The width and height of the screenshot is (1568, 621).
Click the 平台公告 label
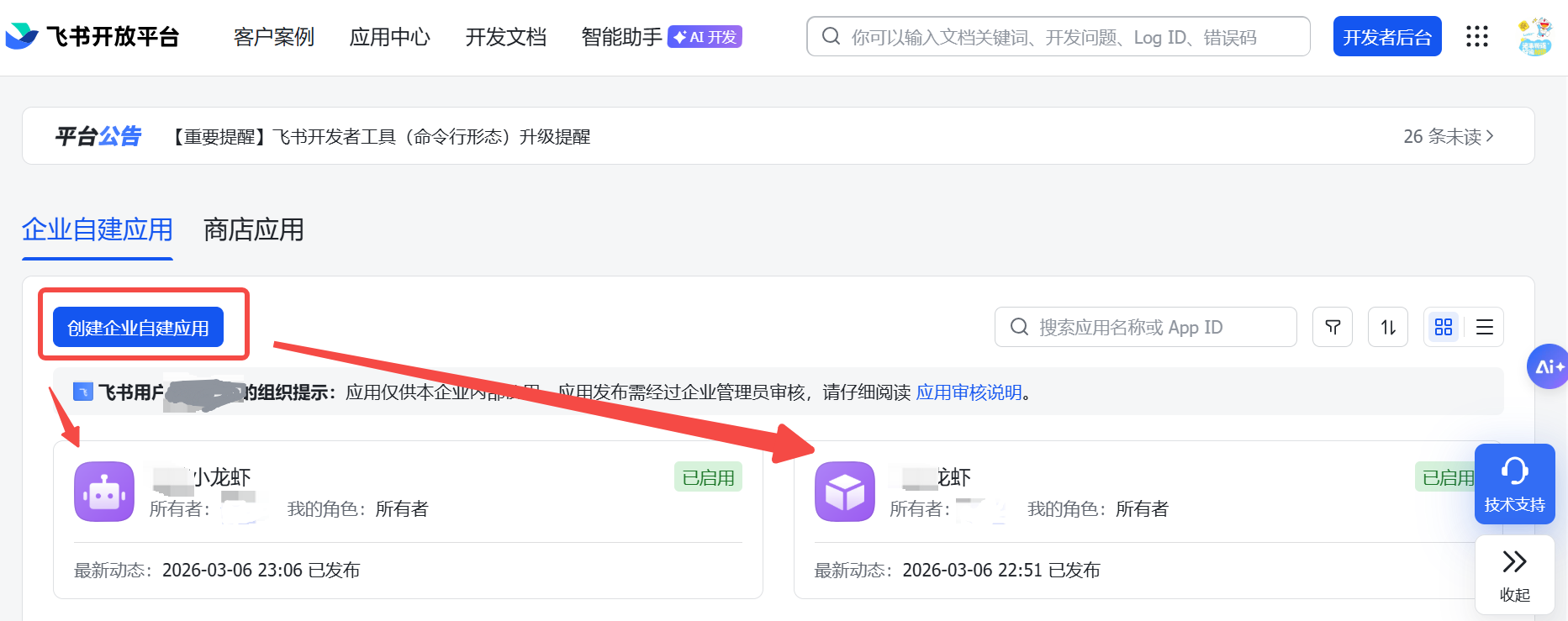(98, 136)
